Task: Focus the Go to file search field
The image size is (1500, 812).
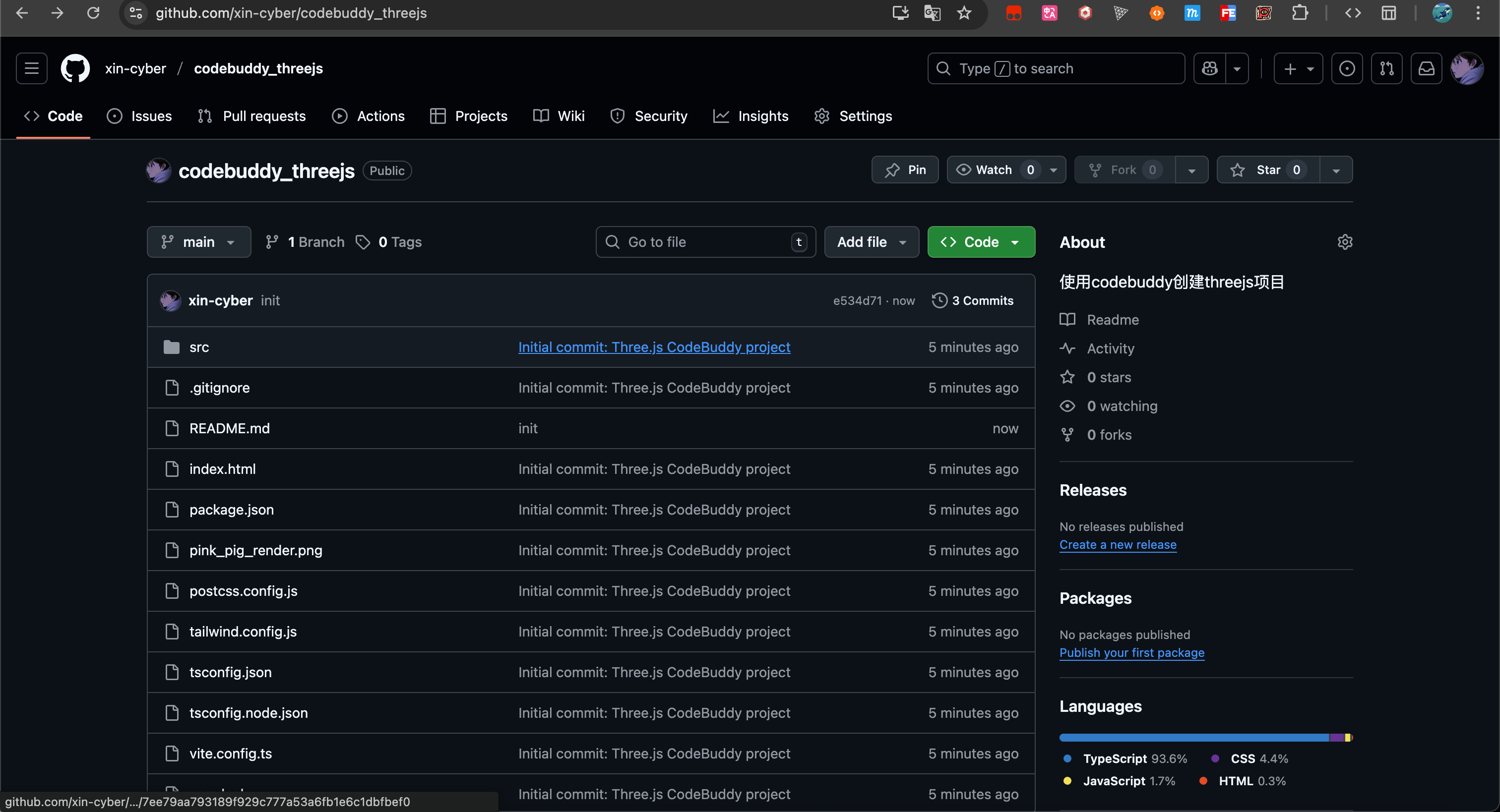Action: pos(706,242)
